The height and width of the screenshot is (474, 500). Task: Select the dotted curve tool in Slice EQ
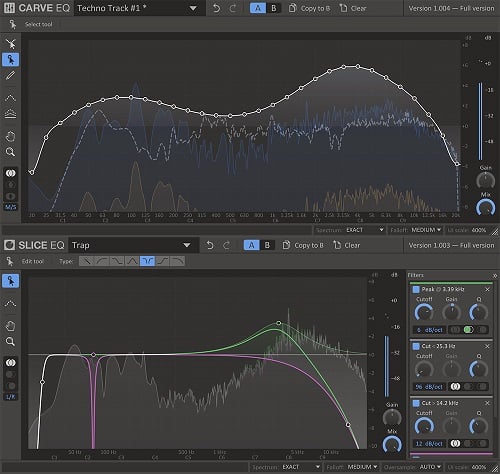point(10,303)
